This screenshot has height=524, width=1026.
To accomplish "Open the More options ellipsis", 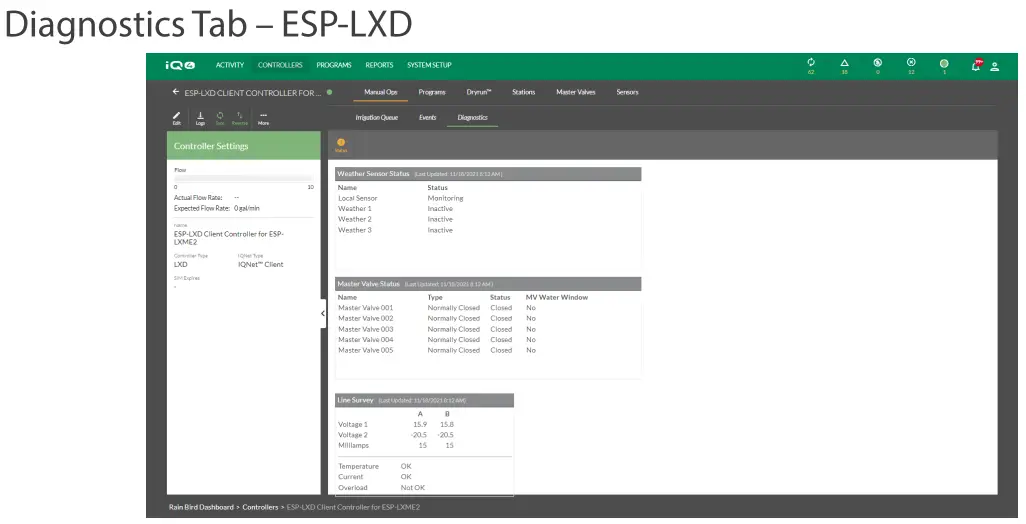I will coord(263,118).
